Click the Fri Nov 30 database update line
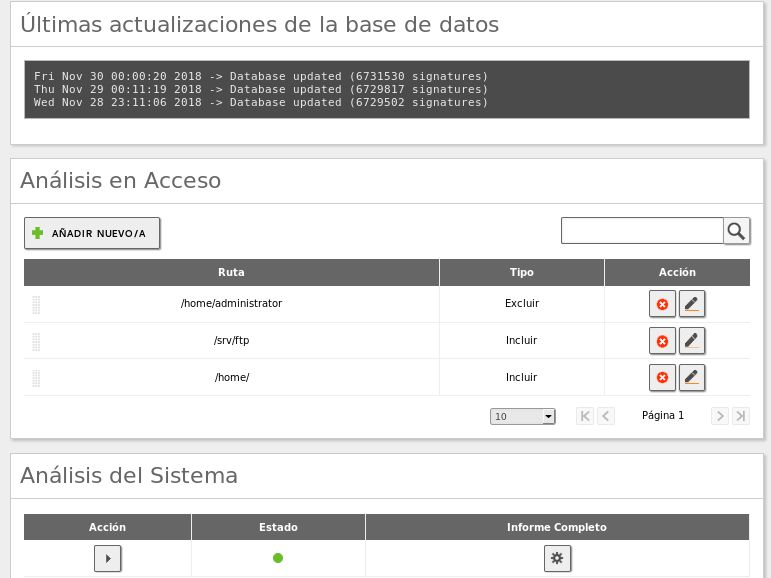 pyautogui.click(x=261, y=76)
